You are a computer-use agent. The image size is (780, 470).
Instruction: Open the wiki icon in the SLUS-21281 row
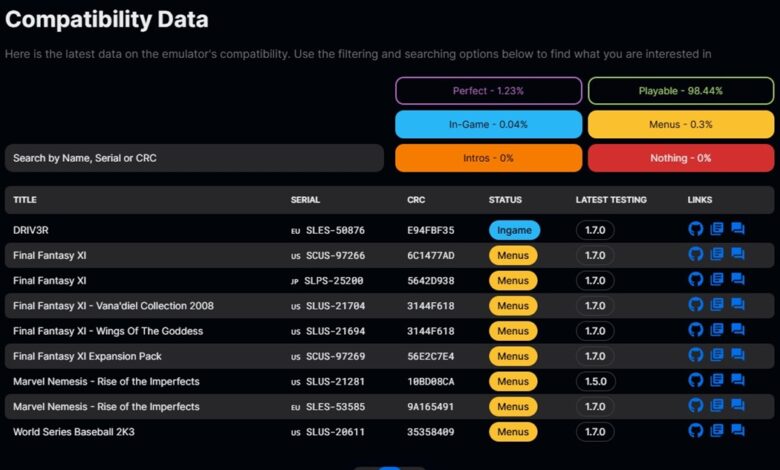click(717, 381)
